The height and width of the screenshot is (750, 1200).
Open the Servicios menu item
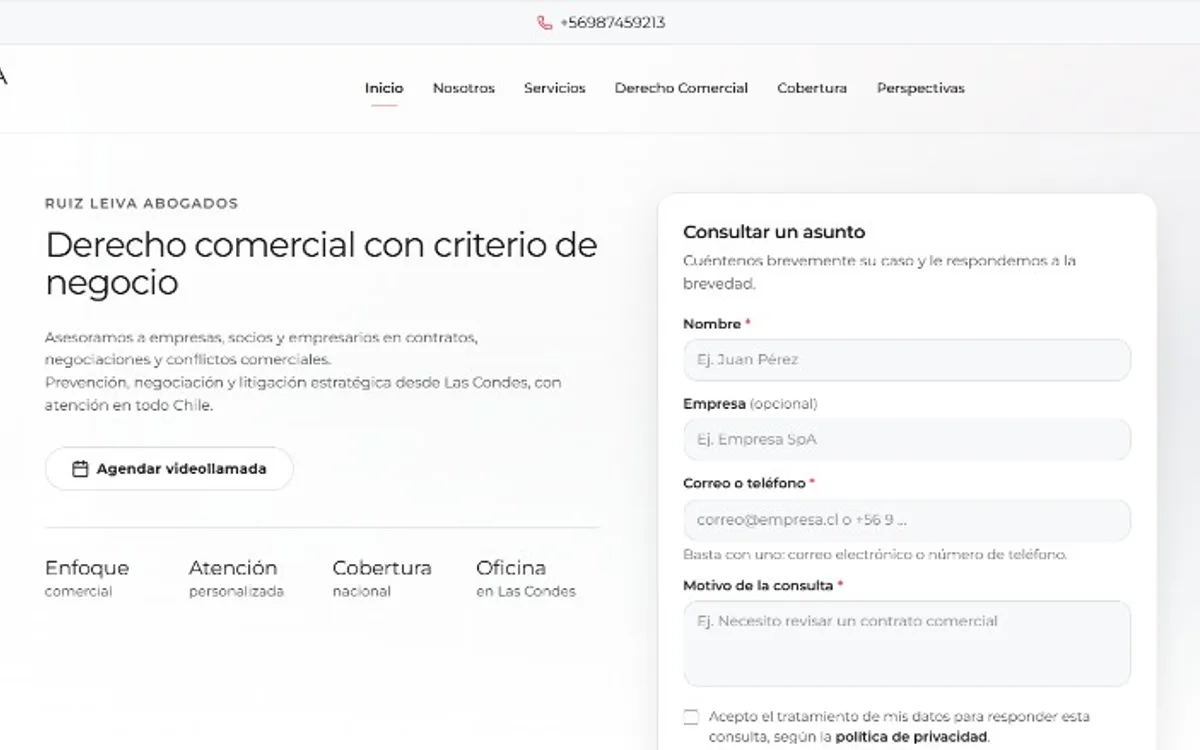[x=555, y=88]
